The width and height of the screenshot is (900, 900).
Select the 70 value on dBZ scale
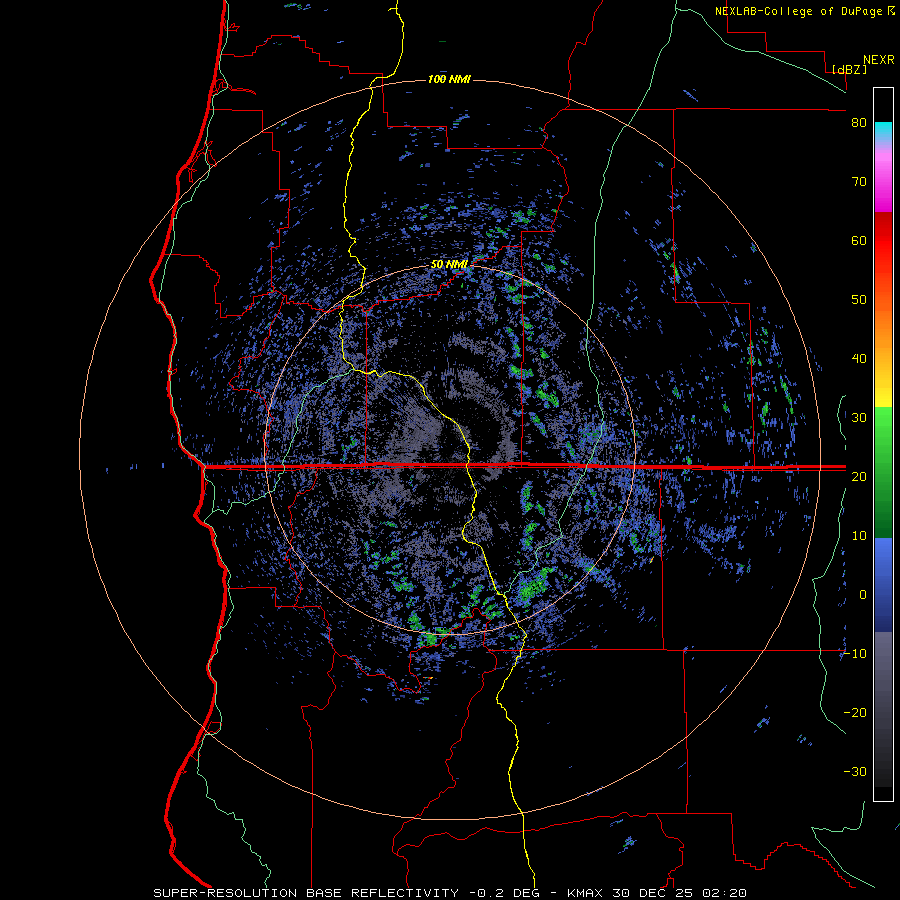coord(859,182)
